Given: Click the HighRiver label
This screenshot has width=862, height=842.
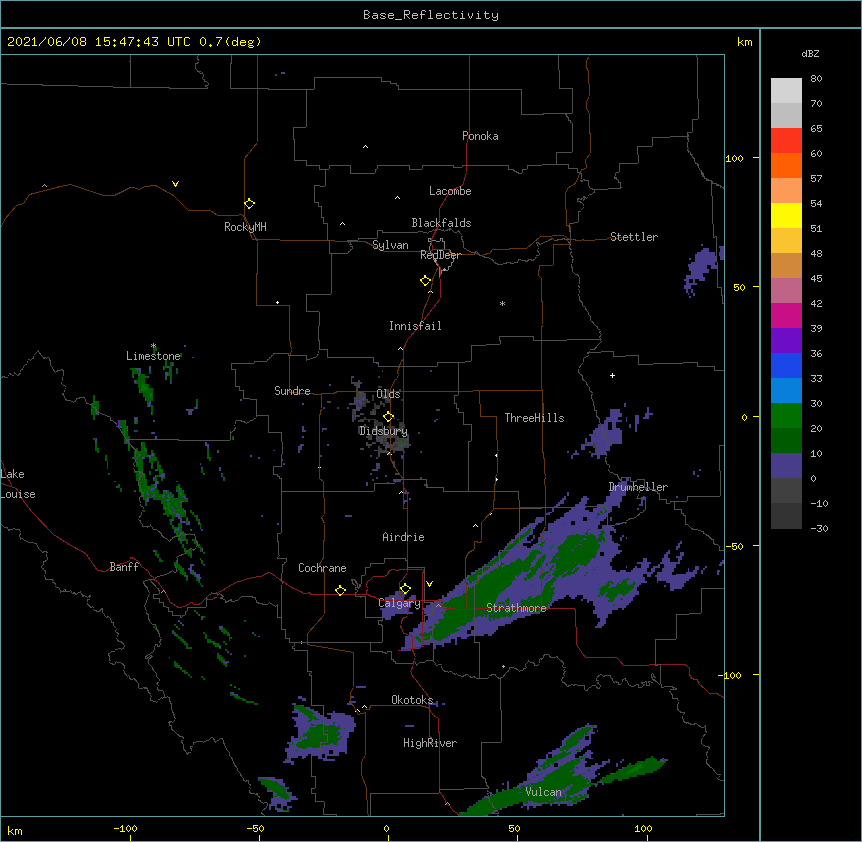Looking at the screenshot, I should pos(430,743).
